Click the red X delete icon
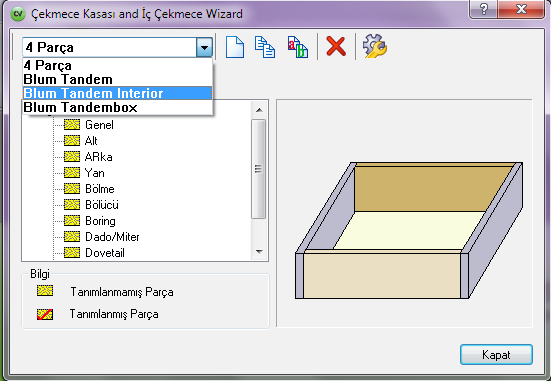 coord(336,46)
